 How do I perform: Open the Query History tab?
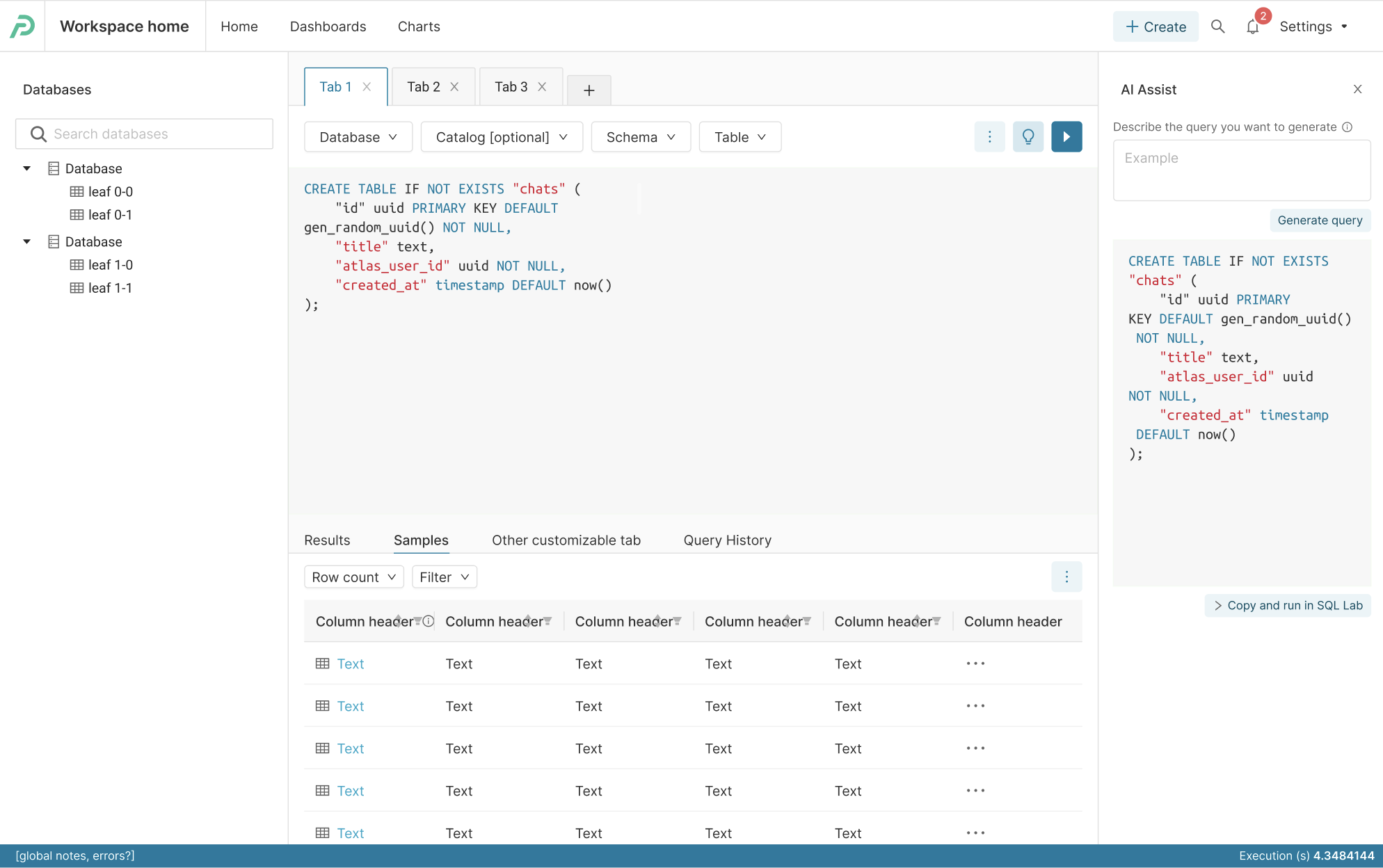click(728, 540)
